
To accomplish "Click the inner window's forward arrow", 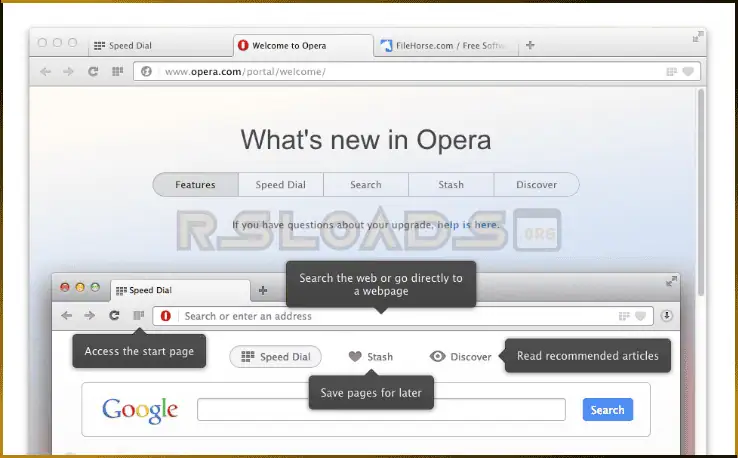I will tap(89, 315).
